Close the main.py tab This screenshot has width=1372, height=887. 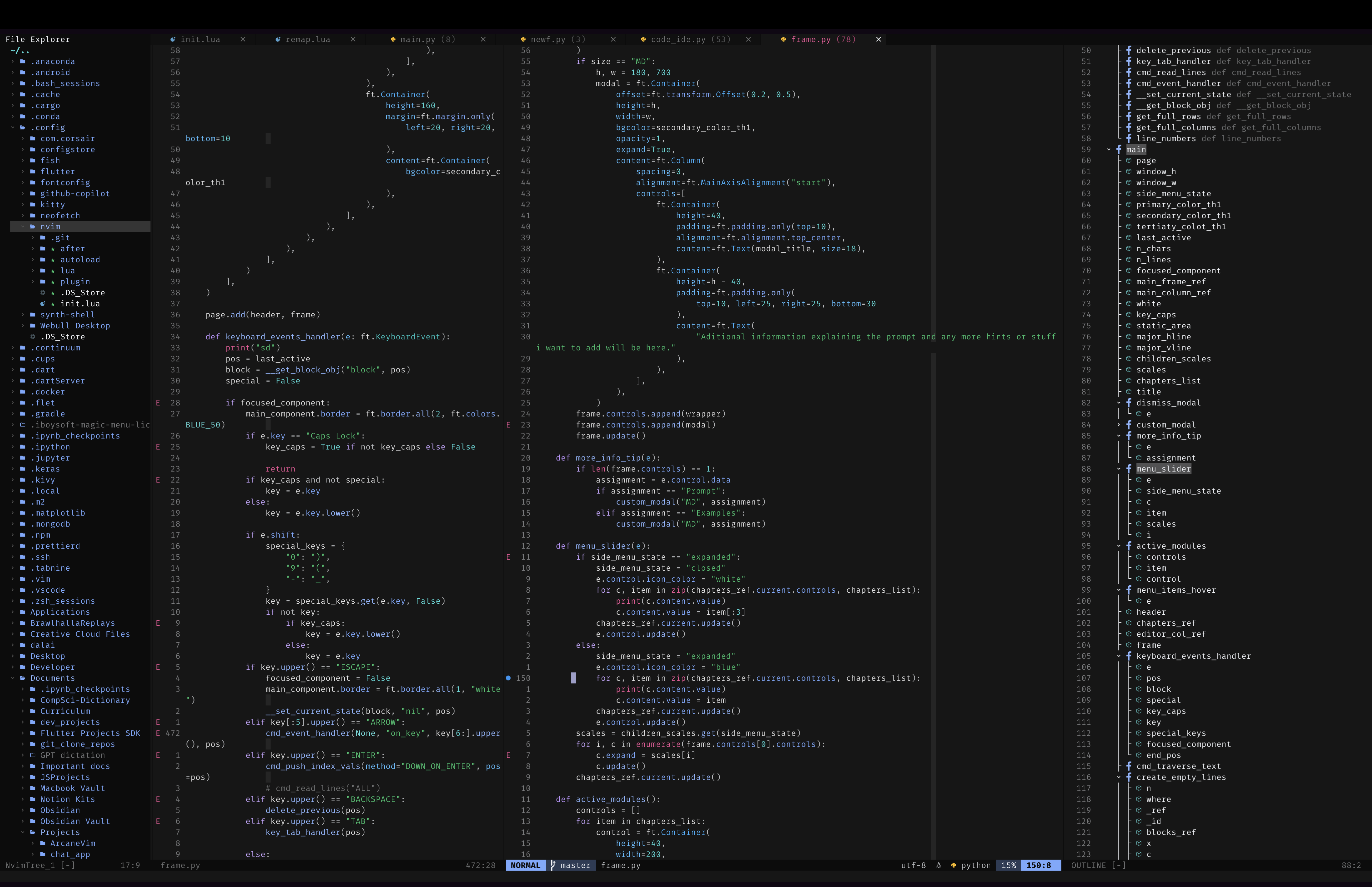tap(483, 39)
